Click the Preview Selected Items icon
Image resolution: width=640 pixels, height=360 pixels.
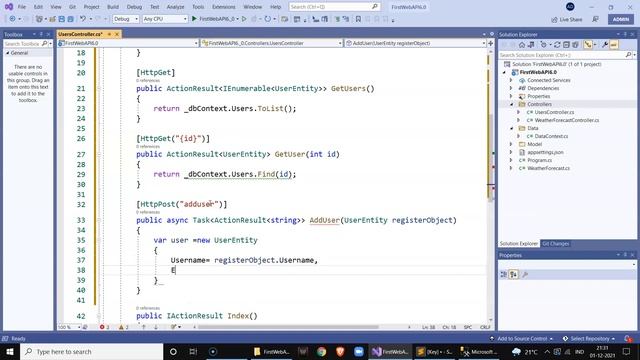pos(614,45)
